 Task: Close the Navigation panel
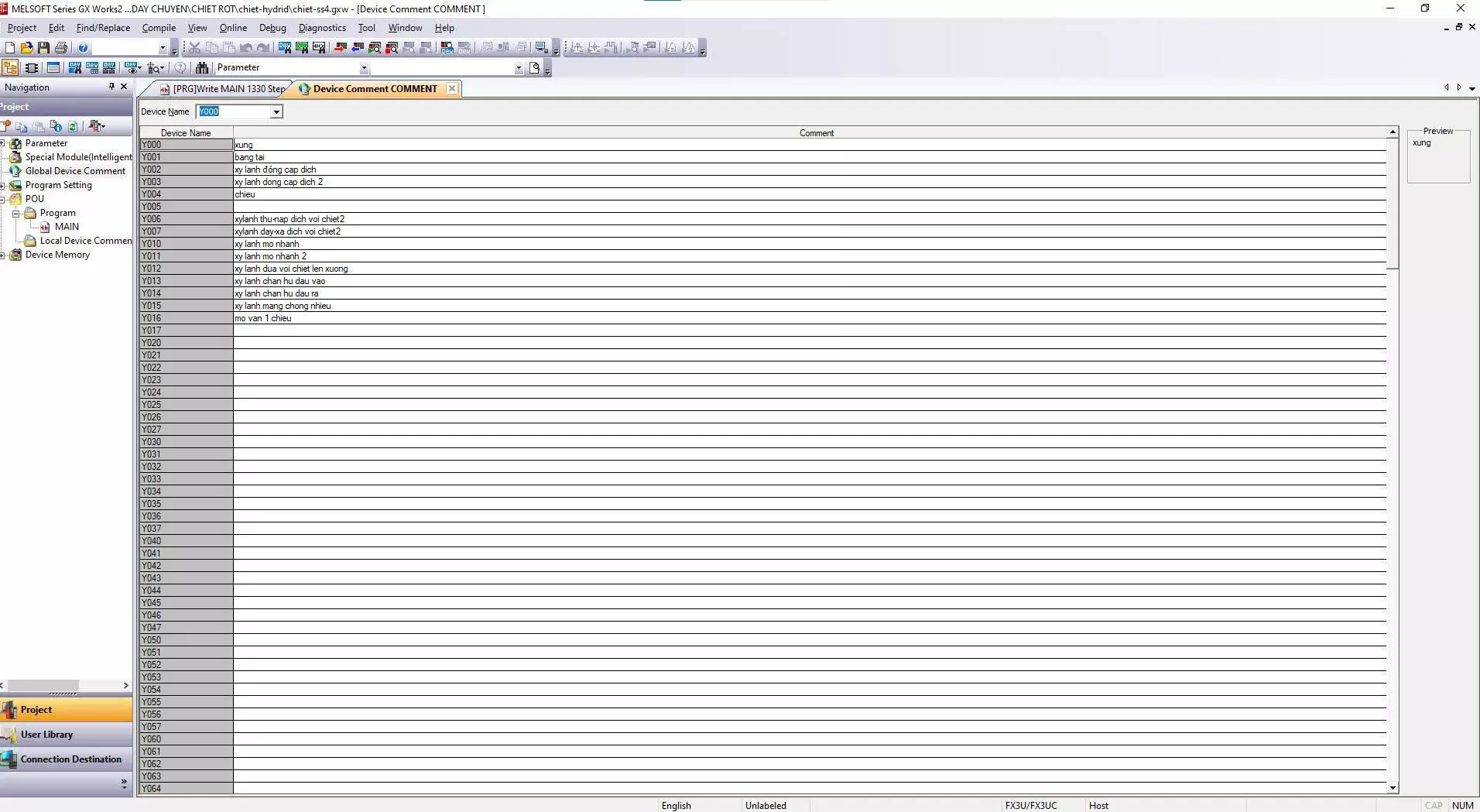[x=124, y=87]
